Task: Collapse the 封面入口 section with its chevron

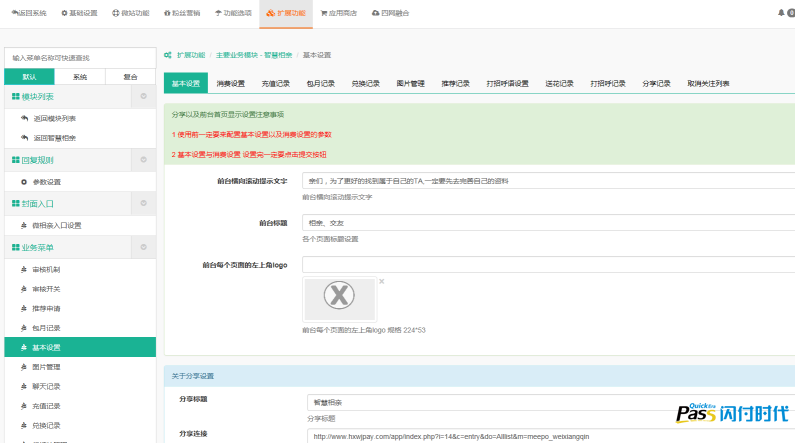Action: [143, 203]
